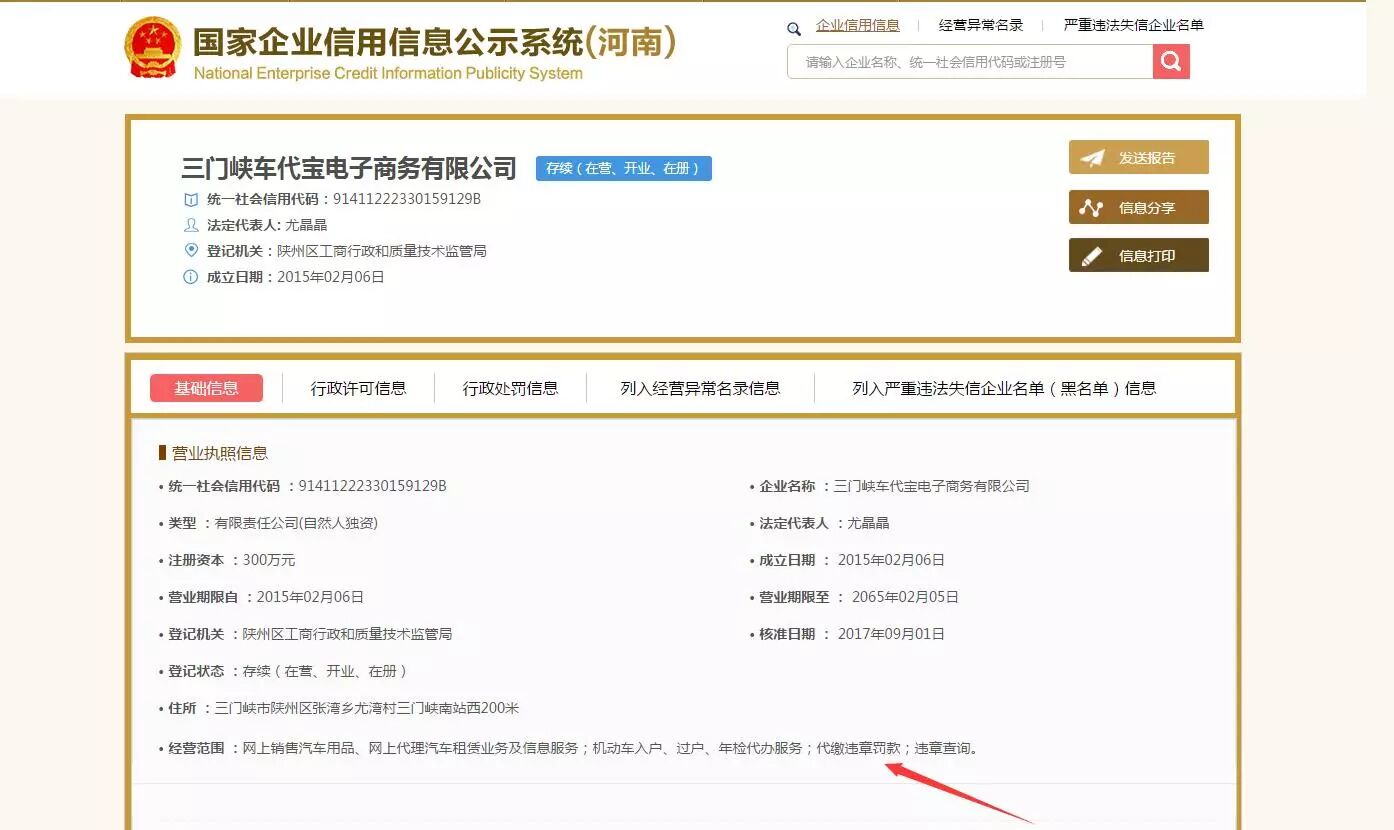
Task: Click the establishment date info icon
Action: click(x=191, y=277)
